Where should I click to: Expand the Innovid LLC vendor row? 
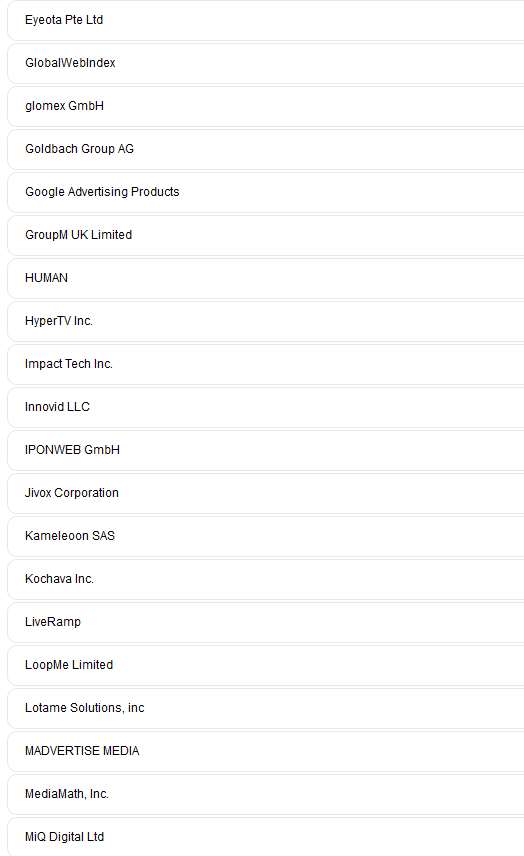(266, 407)
